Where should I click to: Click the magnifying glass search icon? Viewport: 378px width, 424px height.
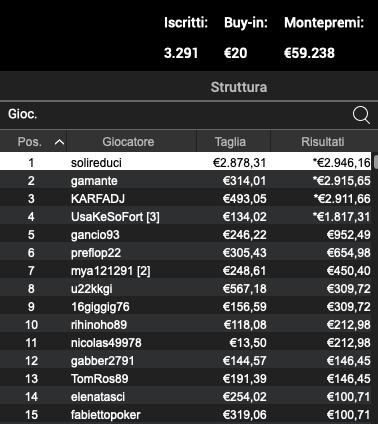[361, 115]
